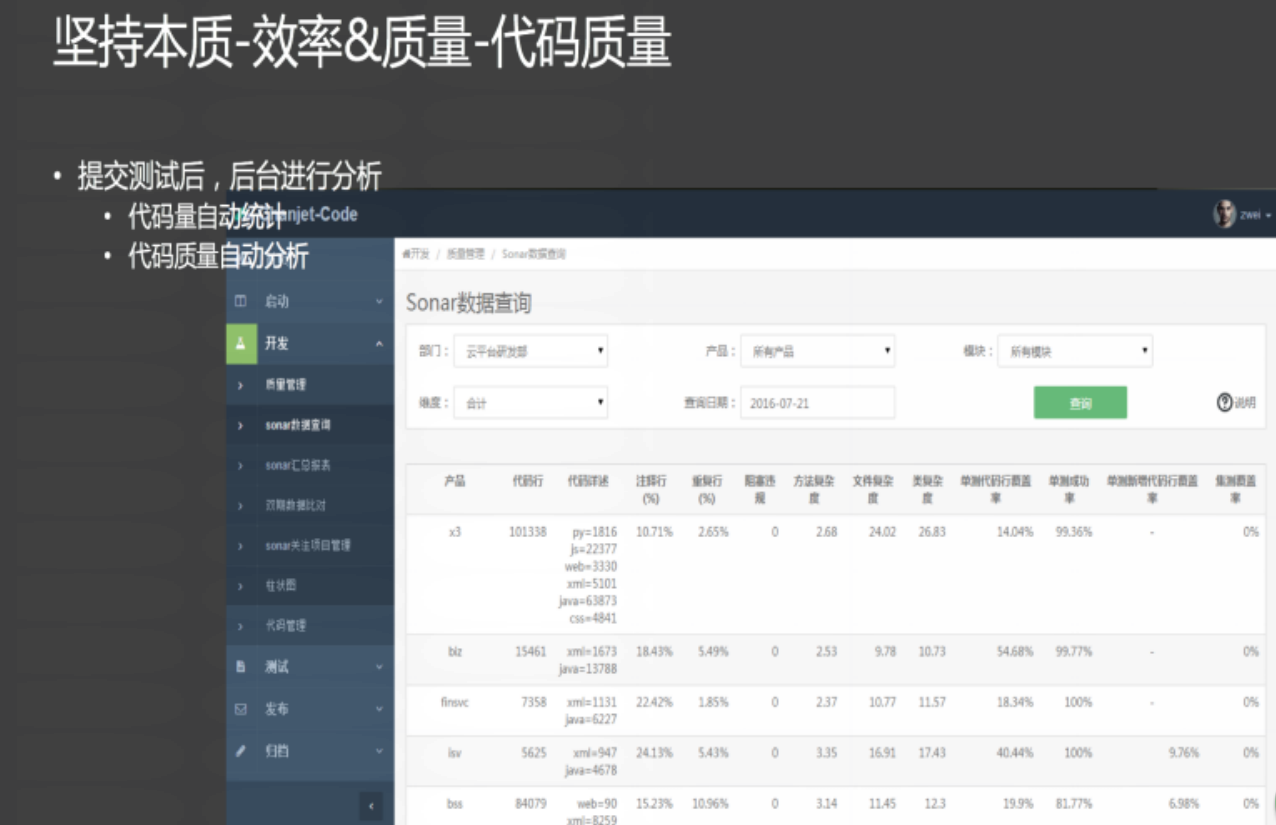Click the 发布 envelope icon in sidebar
Image resolution: width=1276 pixels, height=825 pixels.
click(240, 709)
